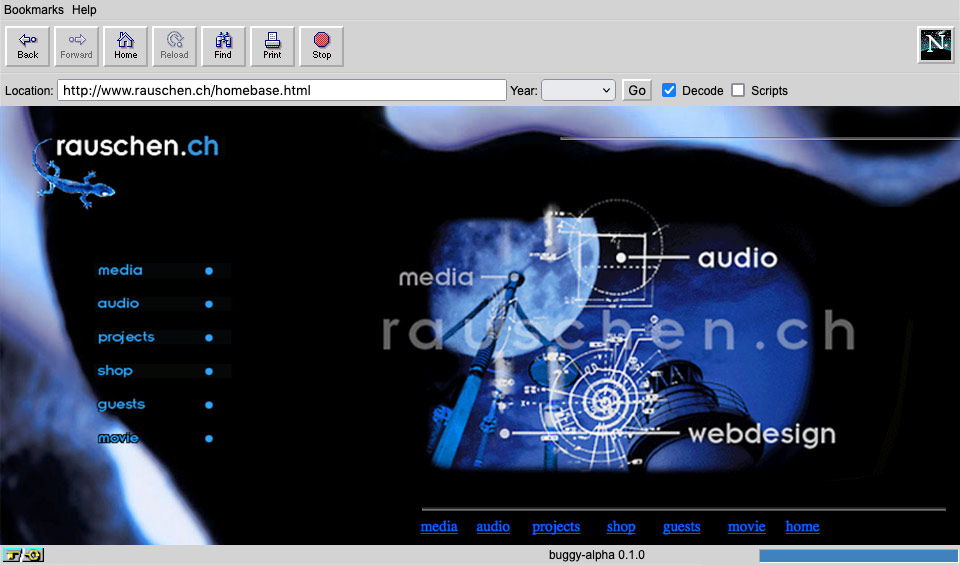Click the blue loading progress bar

coord(859,555)
